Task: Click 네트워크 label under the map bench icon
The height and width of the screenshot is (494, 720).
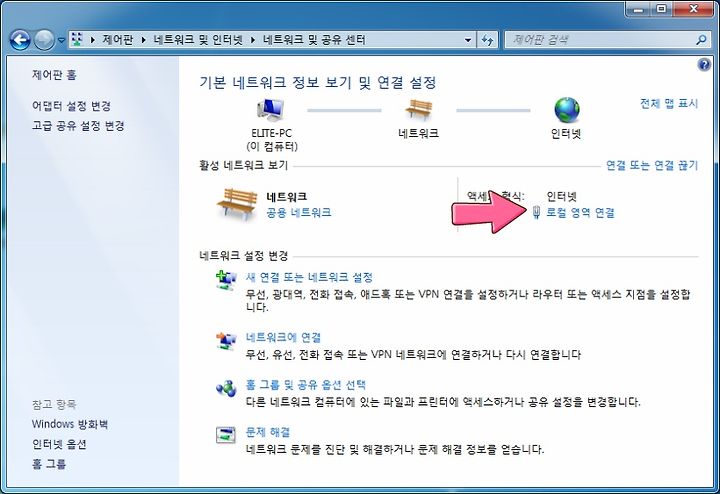Action: coord(418,134)
